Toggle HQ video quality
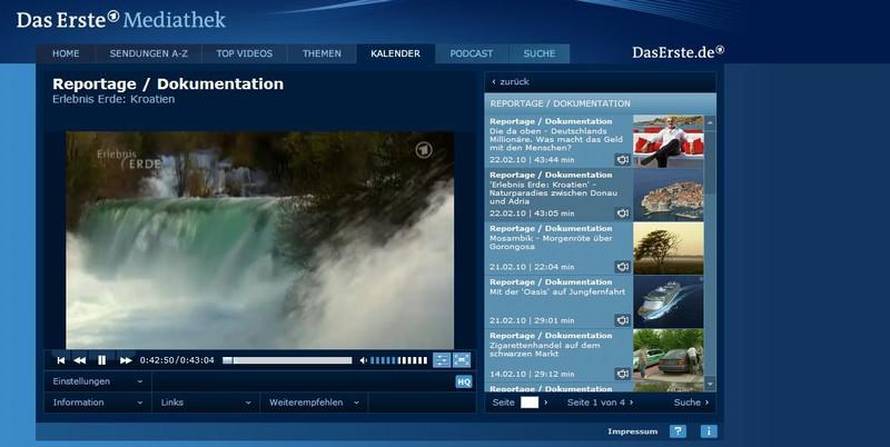890x447 pixels. click(464, 382)
